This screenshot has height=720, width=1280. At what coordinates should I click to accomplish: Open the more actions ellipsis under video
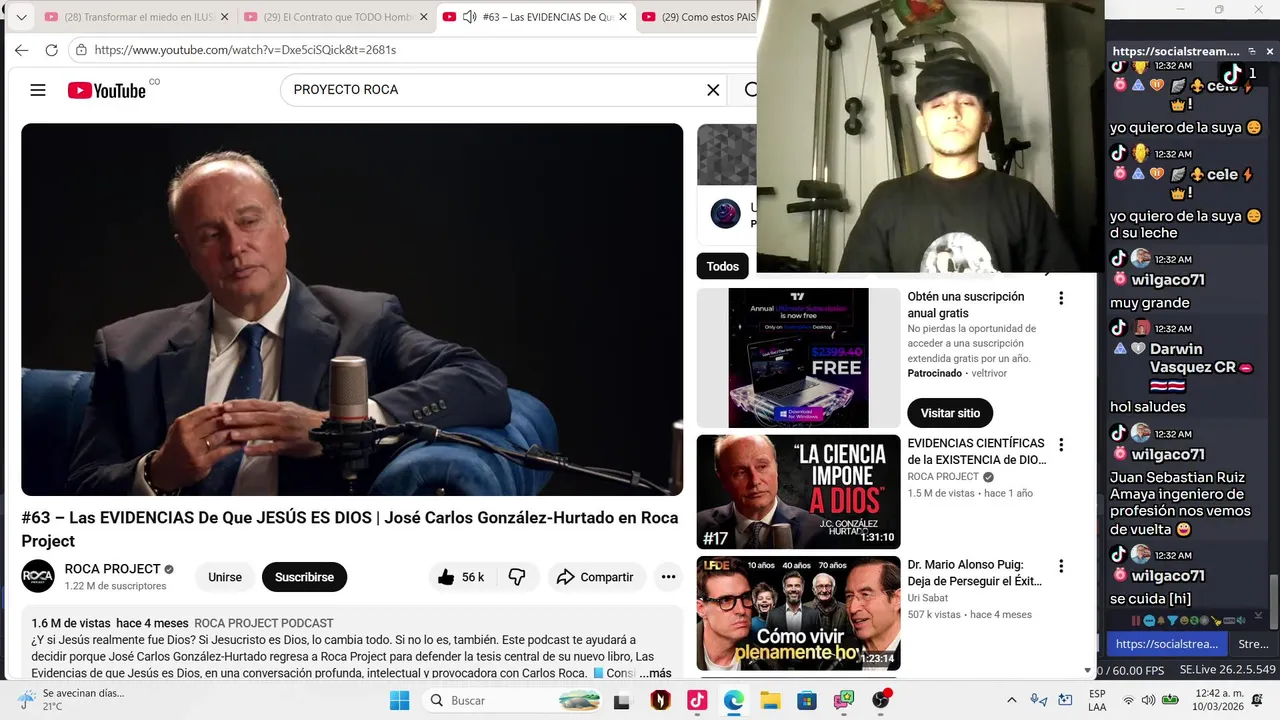668,577
